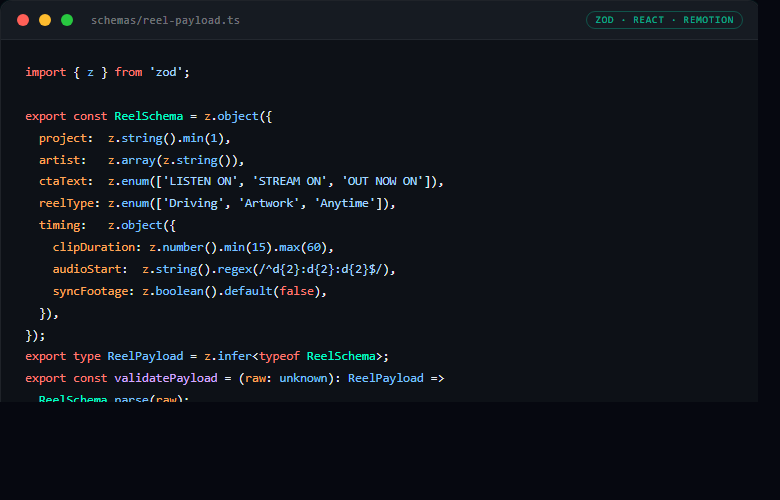The width and height of the screenshot is (780, 500).
Task: Click the min(1) call on project line
Action: coord(203,138)
